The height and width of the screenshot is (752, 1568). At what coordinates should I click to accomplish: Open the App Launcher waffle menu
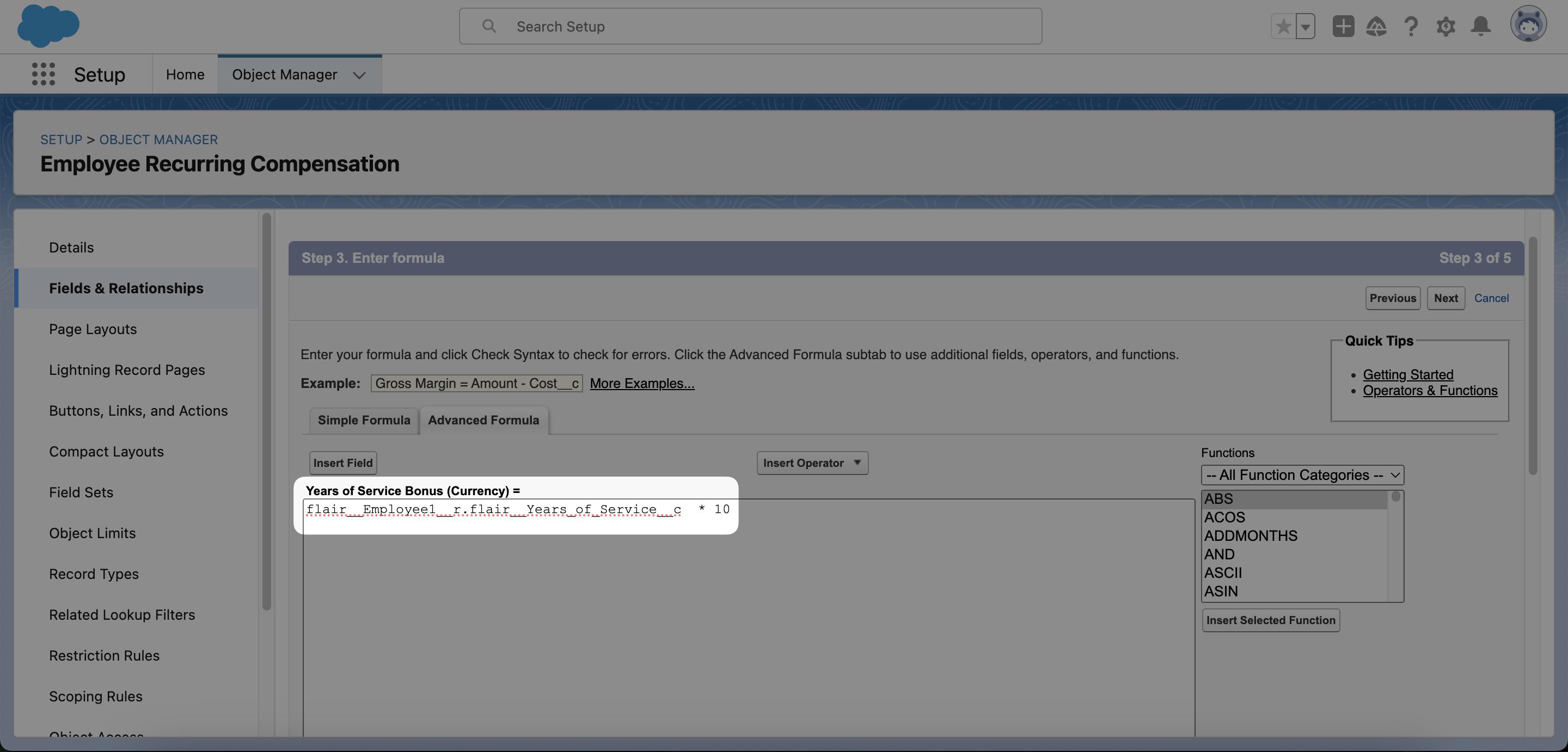pos(42,73)
